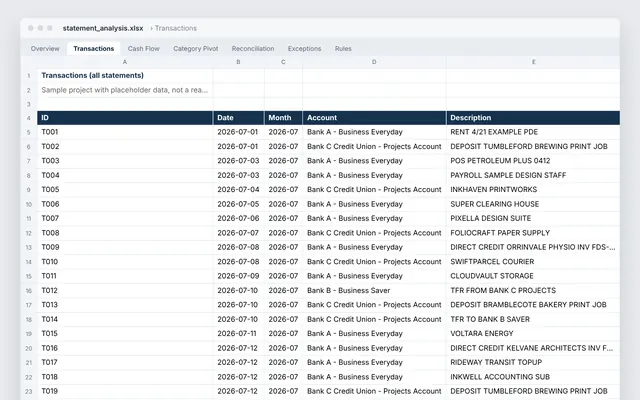Select cell T017
This screenshot has width=640, height=400.
point(124,362)
